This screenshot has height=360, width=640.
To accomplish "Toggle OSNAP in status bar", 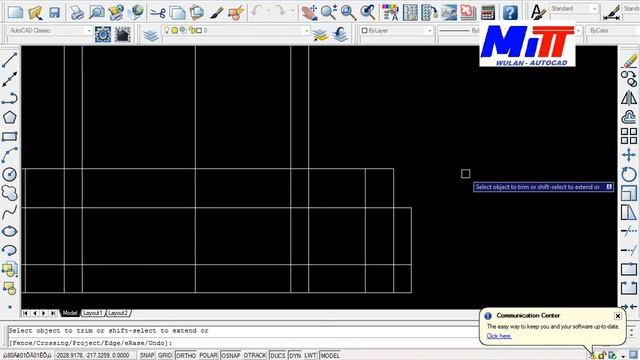I will 231,356.
